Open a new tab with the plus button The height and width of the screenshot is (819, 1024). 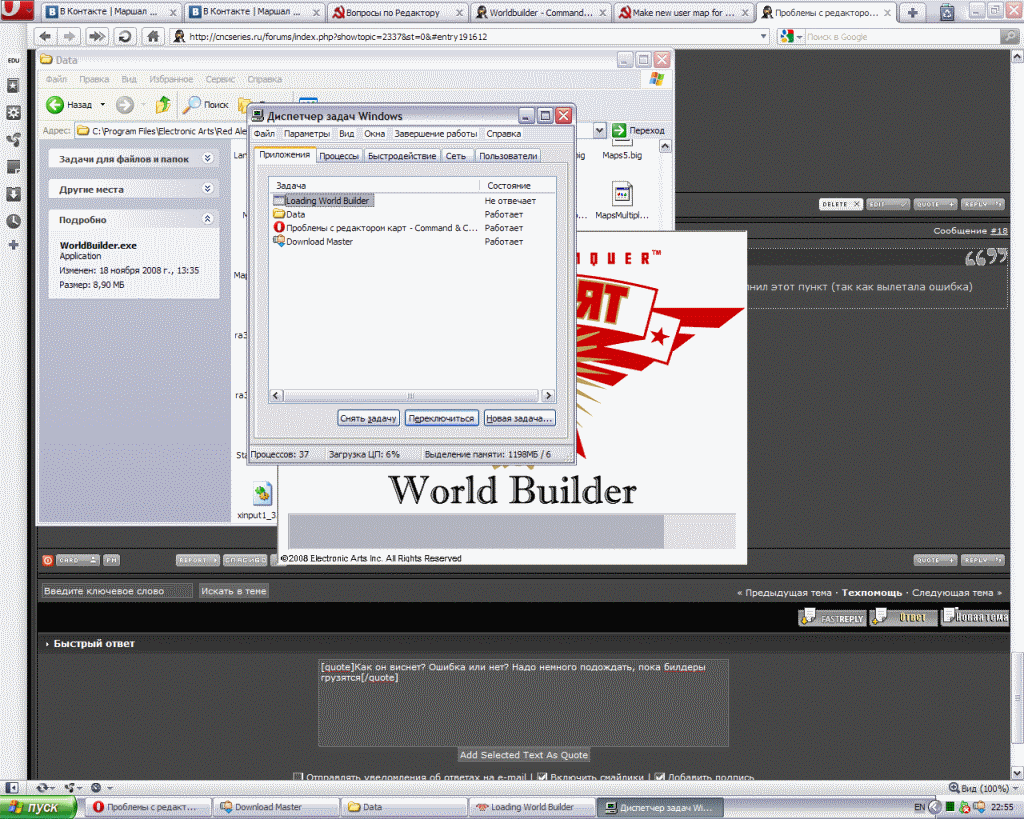pos(913,12)
